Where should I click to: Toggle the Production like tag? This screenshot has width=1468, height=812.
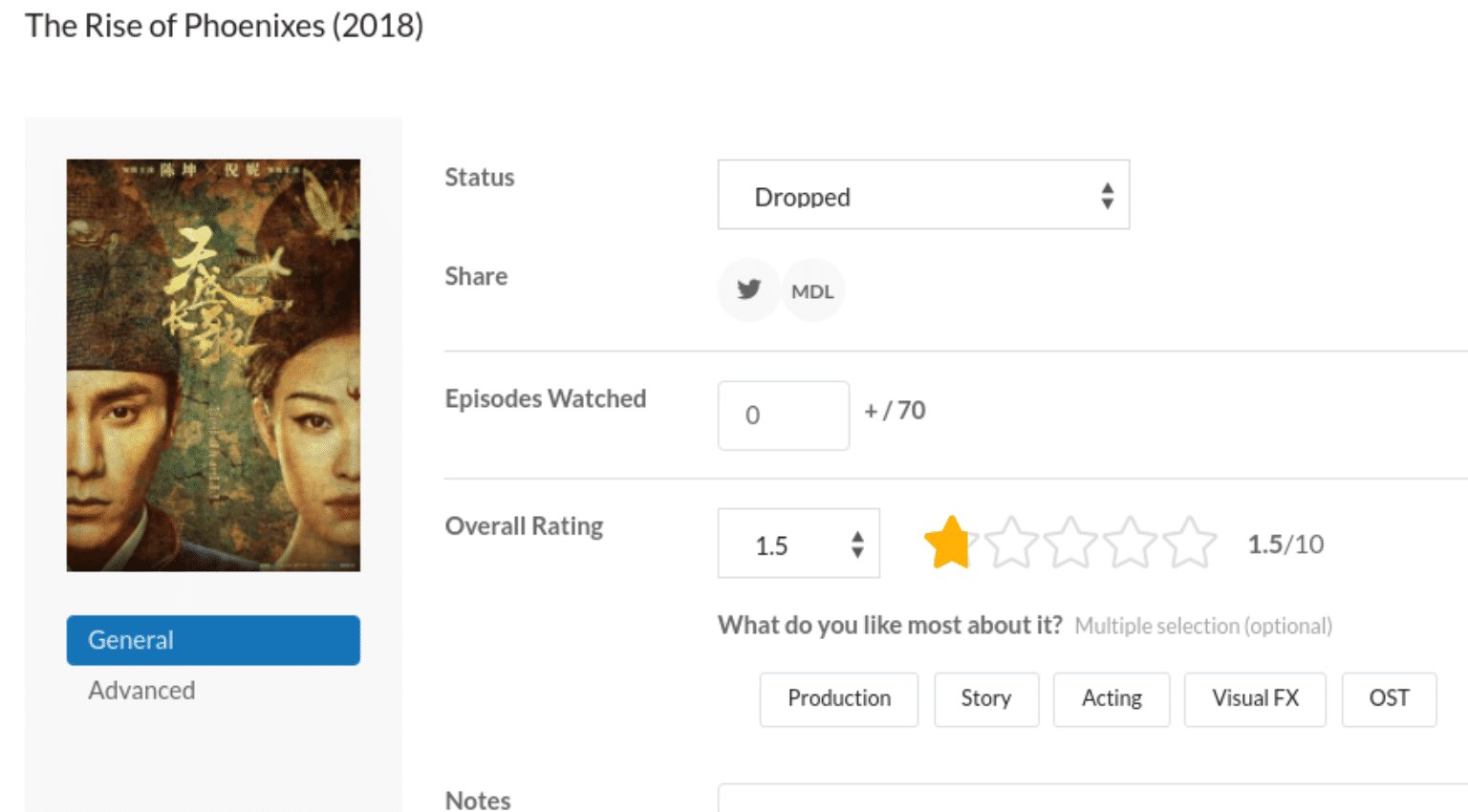[x=838, y=698]
